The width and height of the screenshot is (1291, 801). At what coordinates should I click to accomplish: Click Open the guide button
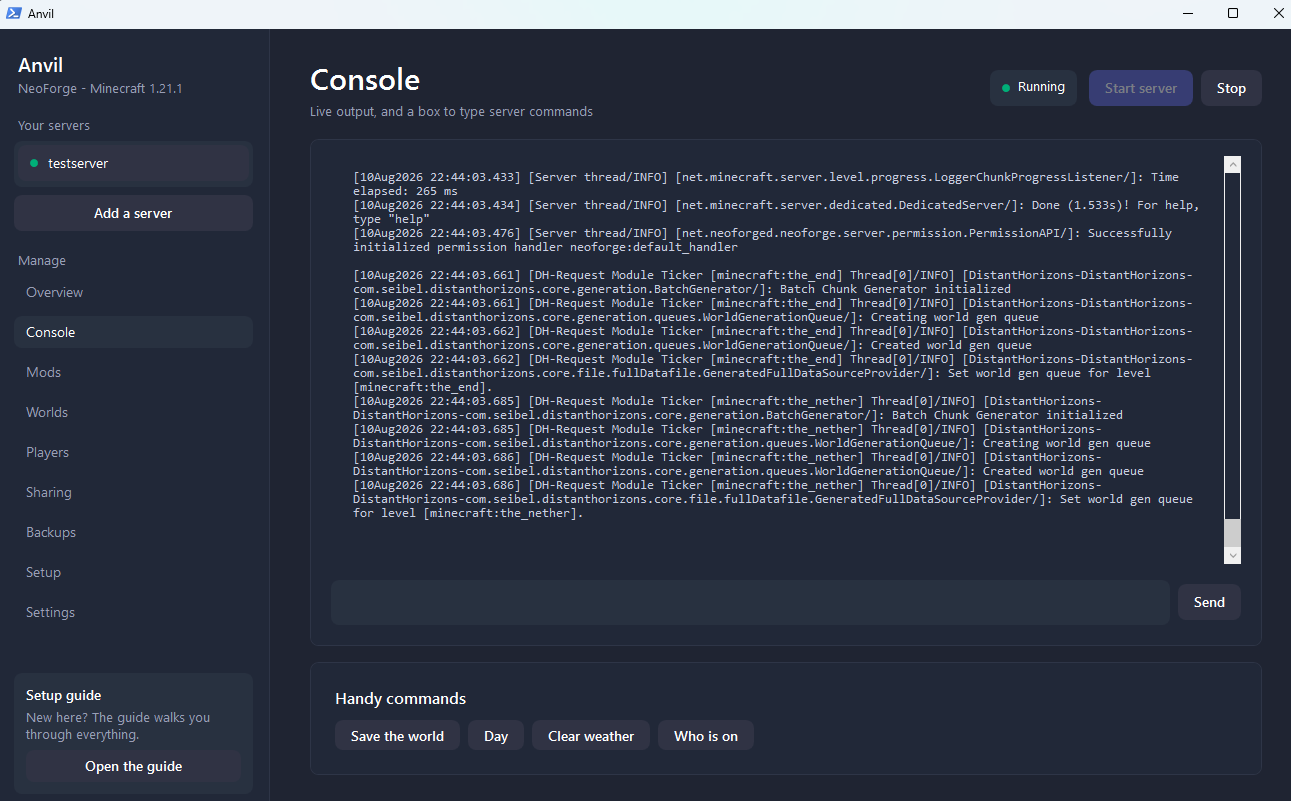133,766
